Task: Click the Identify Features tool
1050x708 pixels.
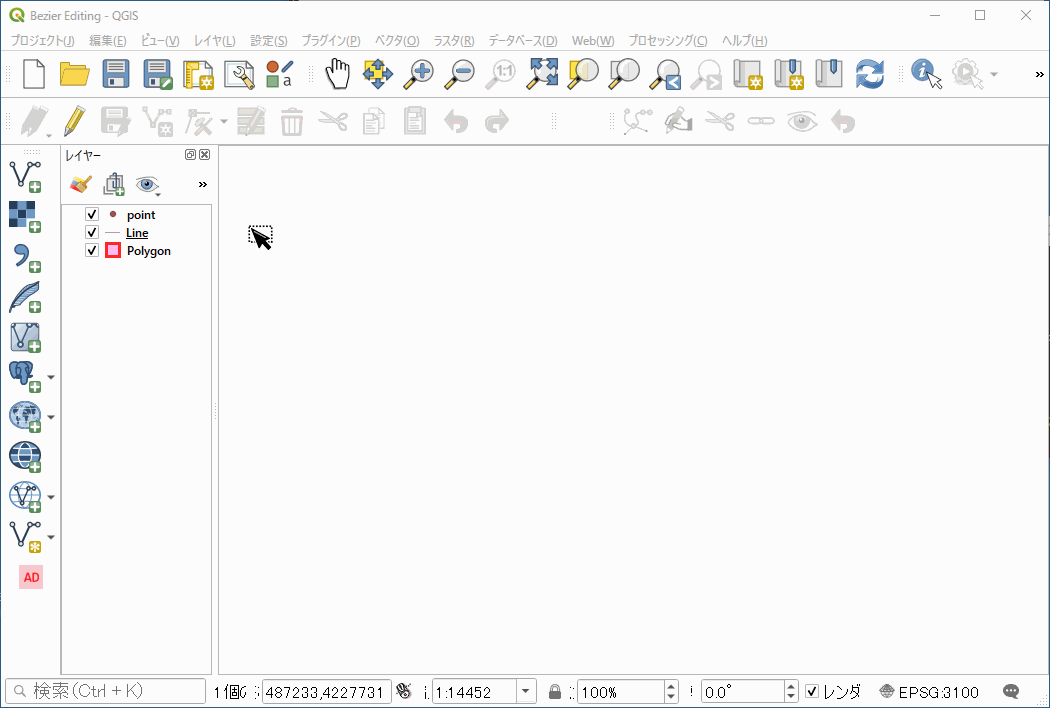Action: point(926,74)
